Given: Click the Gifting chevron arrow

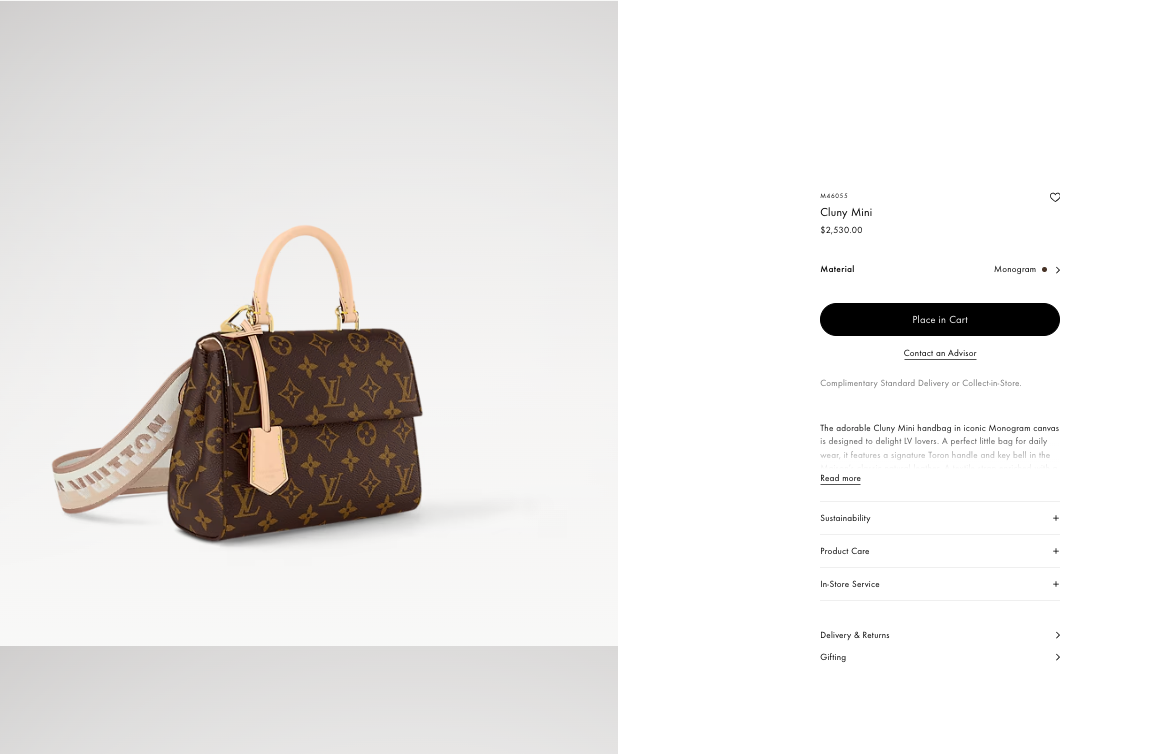Looking at the screenshot, I should [1057, 657].
